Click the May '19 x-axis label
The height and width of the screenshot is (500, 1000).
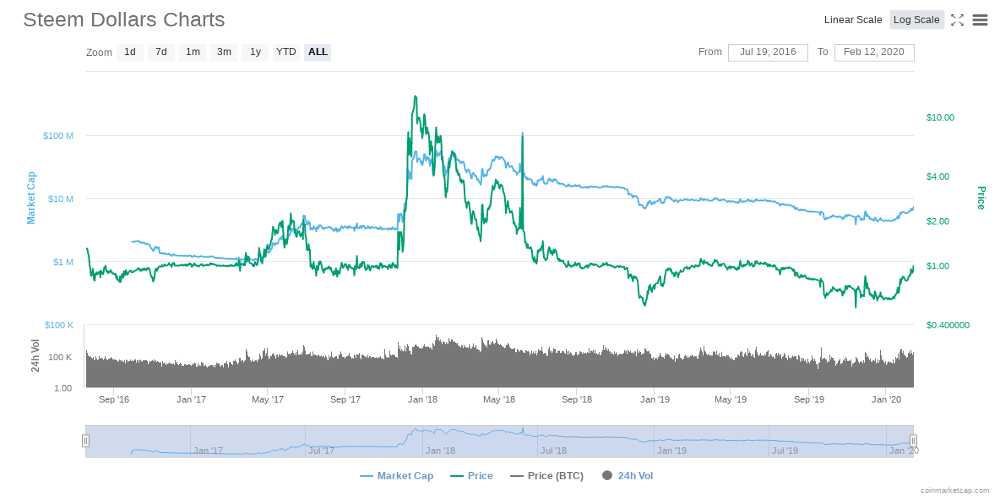pyautogui.click(x=731, y=400)
